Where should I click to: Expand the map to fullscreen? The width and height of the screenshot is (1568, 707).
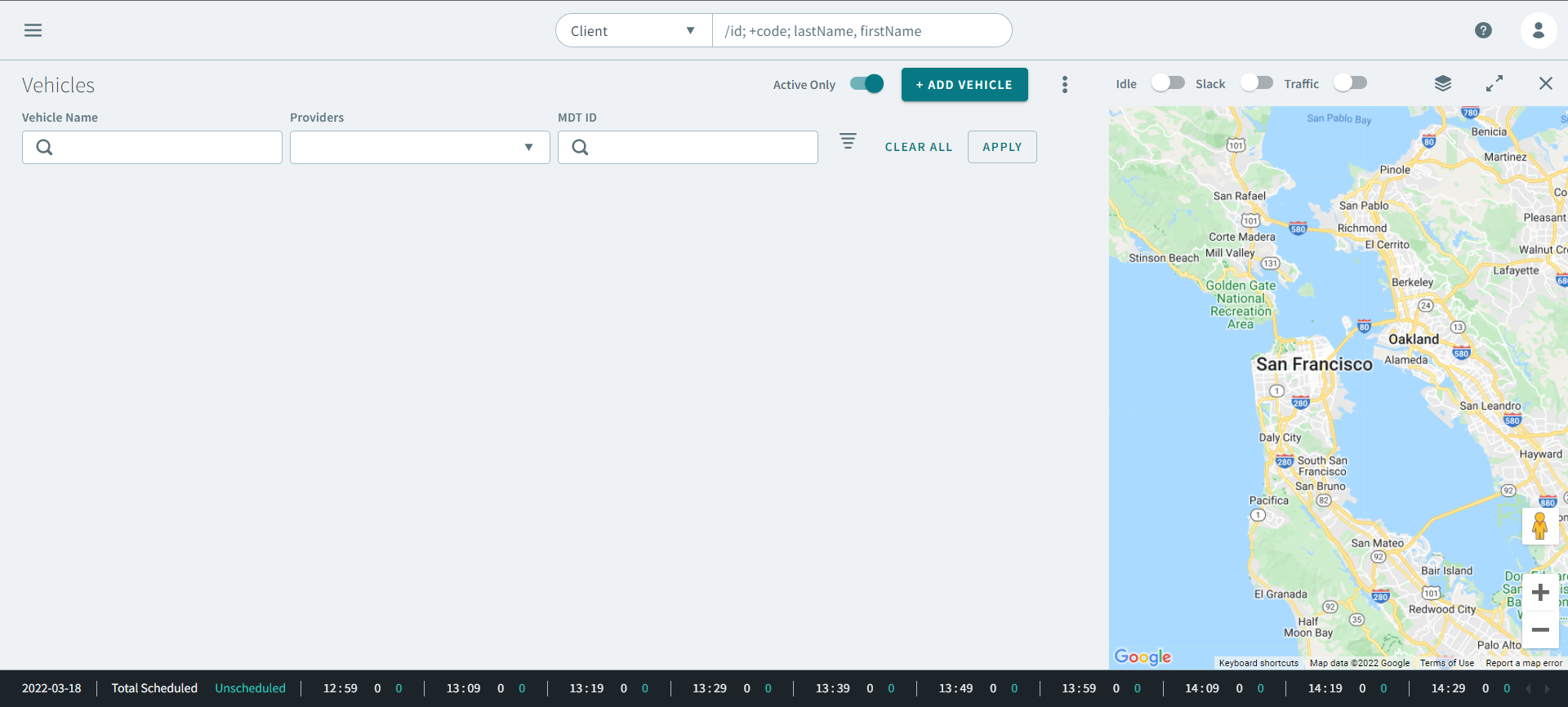click(x=1494, y=83)
